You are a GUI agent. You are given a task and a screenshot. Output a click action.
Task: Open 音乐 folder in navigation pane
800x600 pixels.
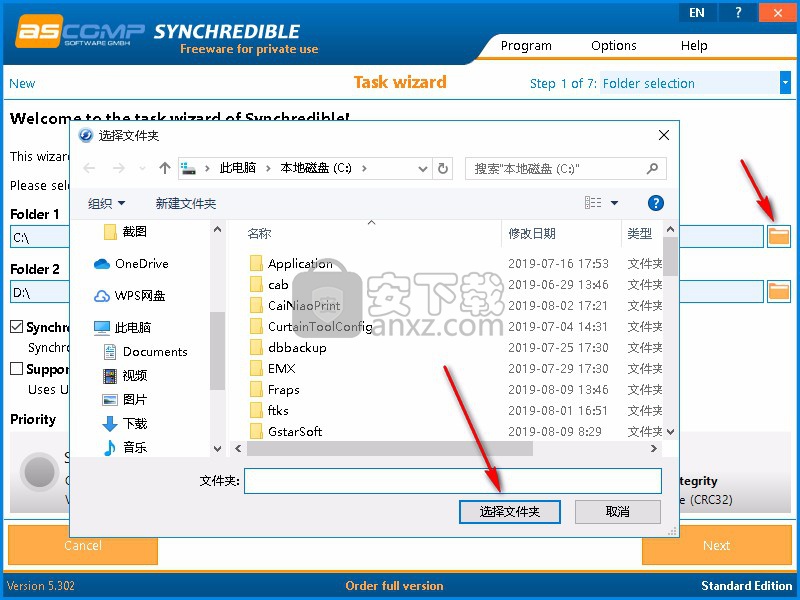(125, 447)
